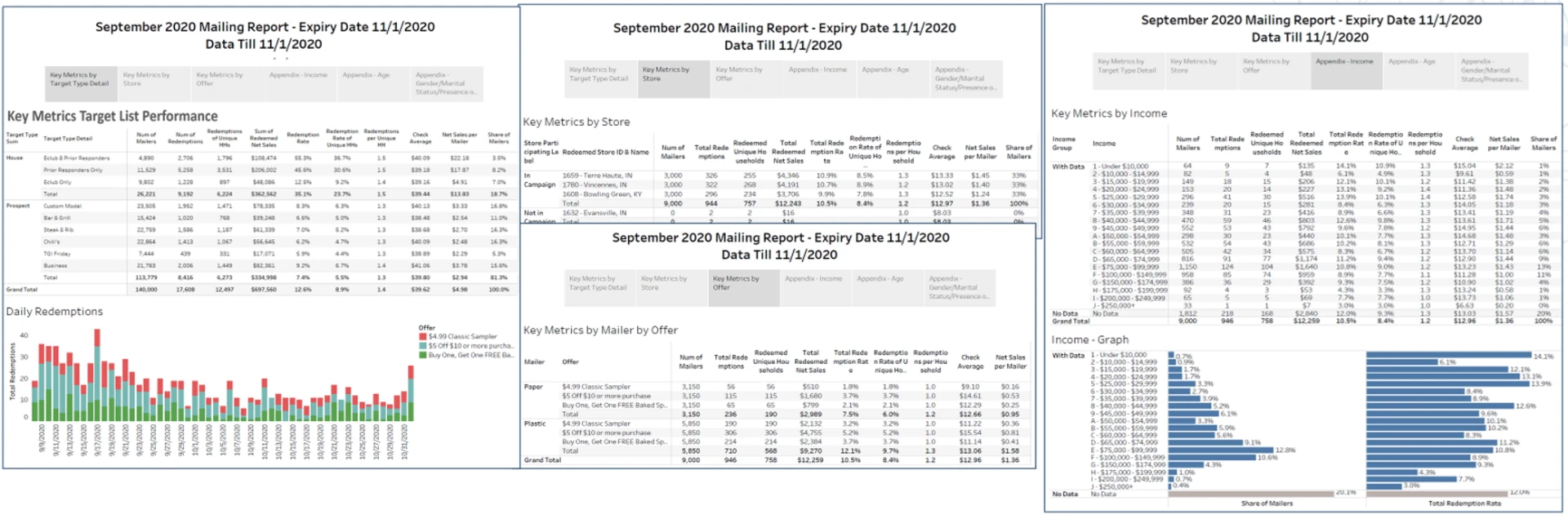Click the Income Group column header

click(x=1064, y=144)
